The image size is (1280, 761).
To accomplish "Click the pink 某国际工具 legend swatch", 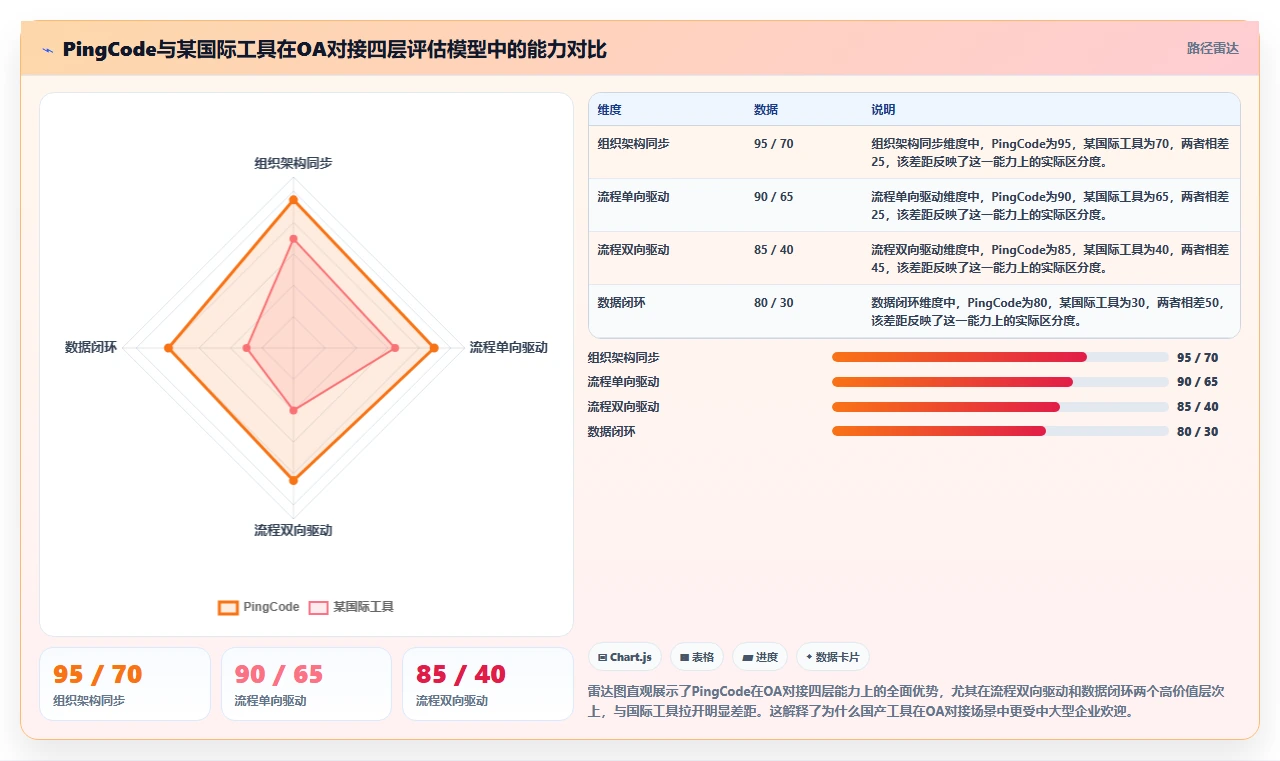I will (318, 607).
